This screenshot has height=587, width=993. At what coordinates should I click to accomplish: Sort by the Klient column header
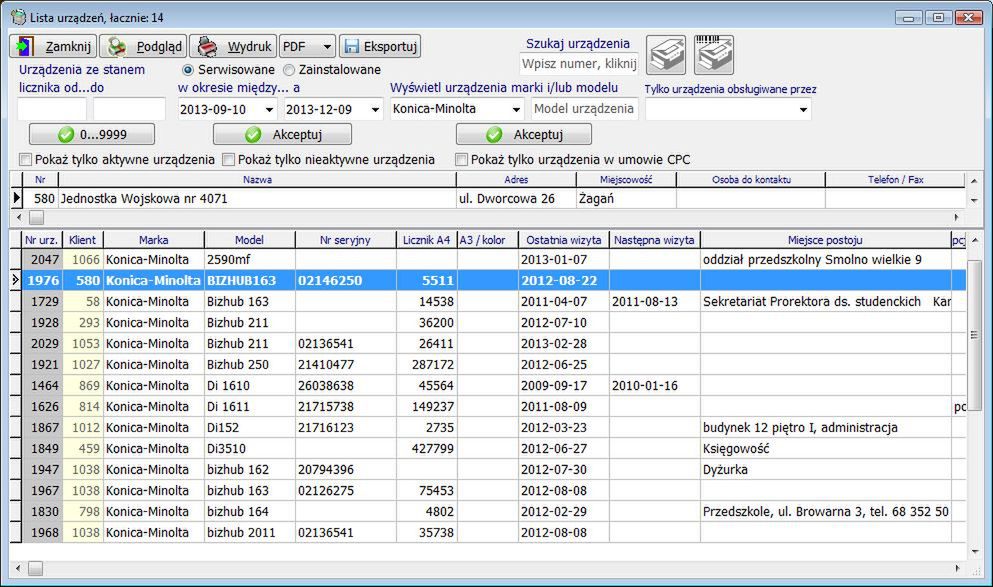click(x=82, y=240)
